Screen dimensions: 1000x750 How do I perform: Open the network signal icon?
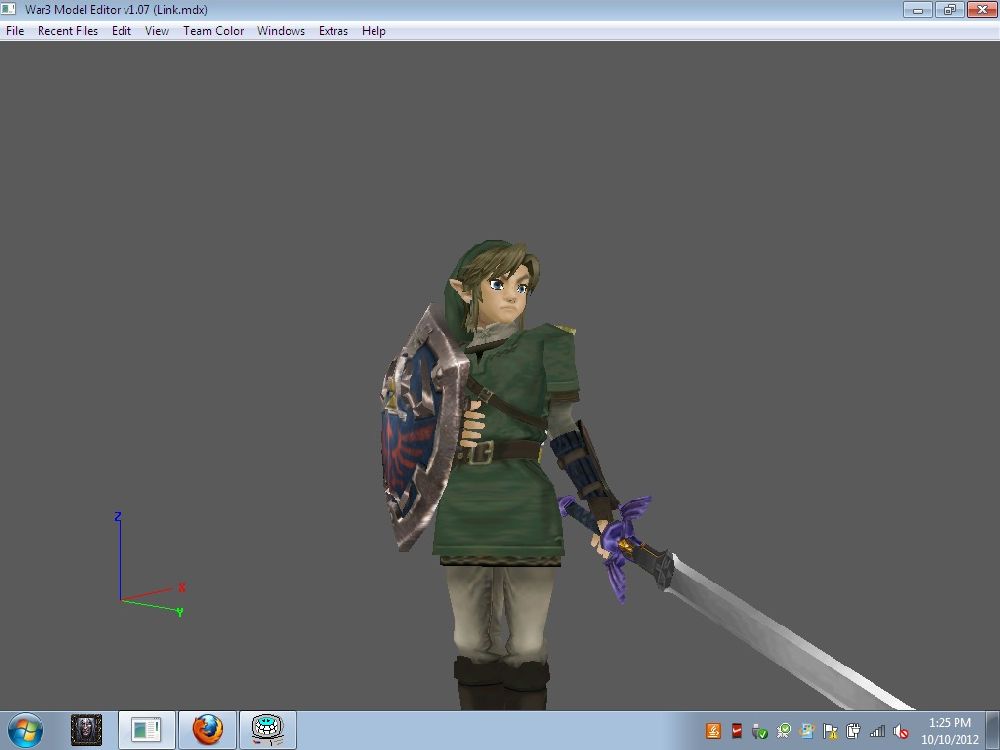click(x=877, y=731)
